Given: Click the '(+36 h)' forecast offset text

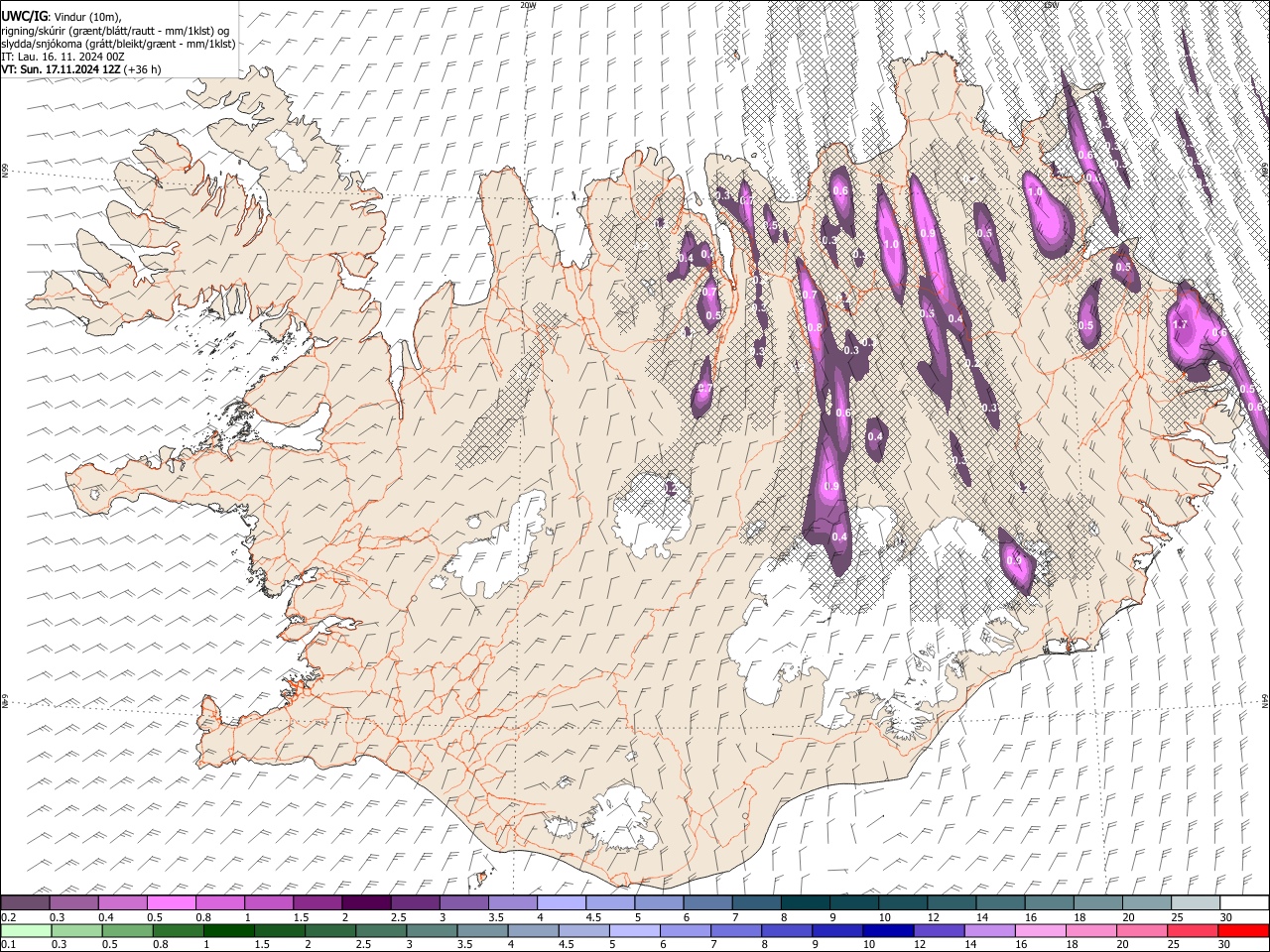Looking at the screenshot, I should coord(144,69).
